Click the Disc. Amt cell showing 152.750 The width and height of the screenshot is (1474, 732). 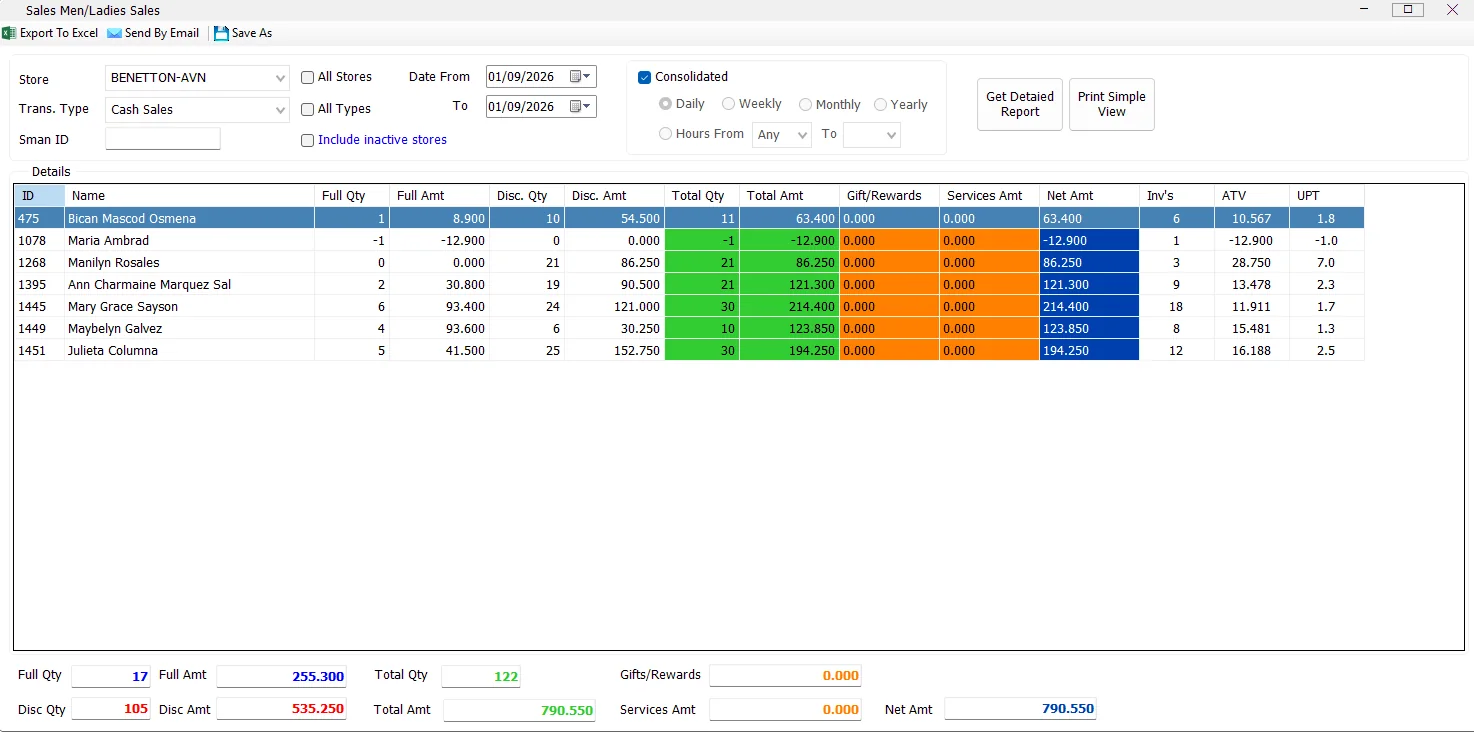click(615, 350)
